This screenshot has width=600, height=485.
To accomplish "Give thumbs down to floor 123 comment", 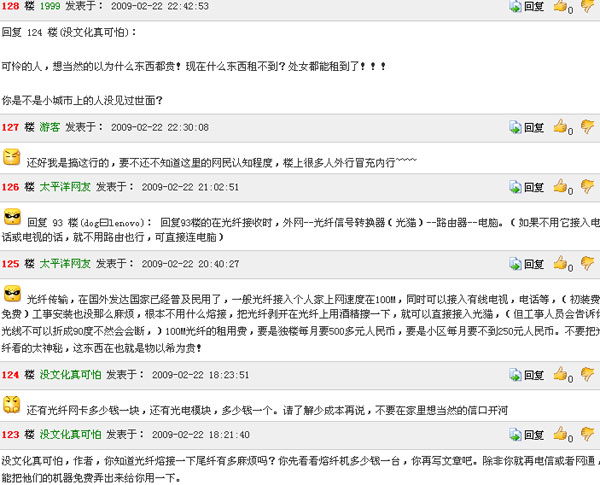I will 588,434.
